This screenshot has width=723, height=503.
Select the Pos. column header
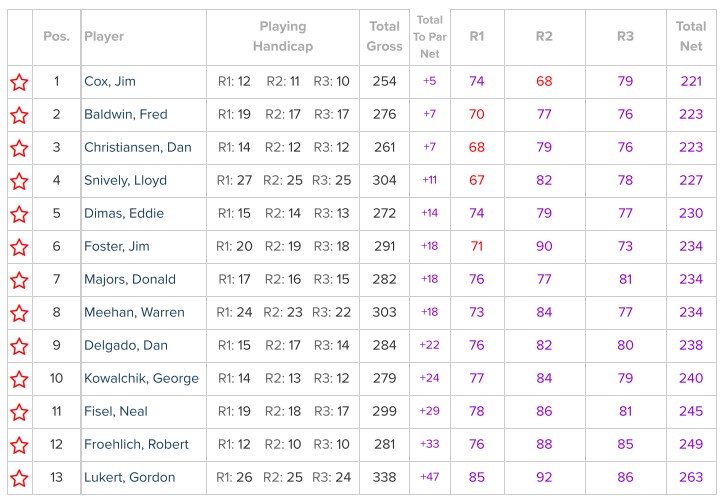56,36
